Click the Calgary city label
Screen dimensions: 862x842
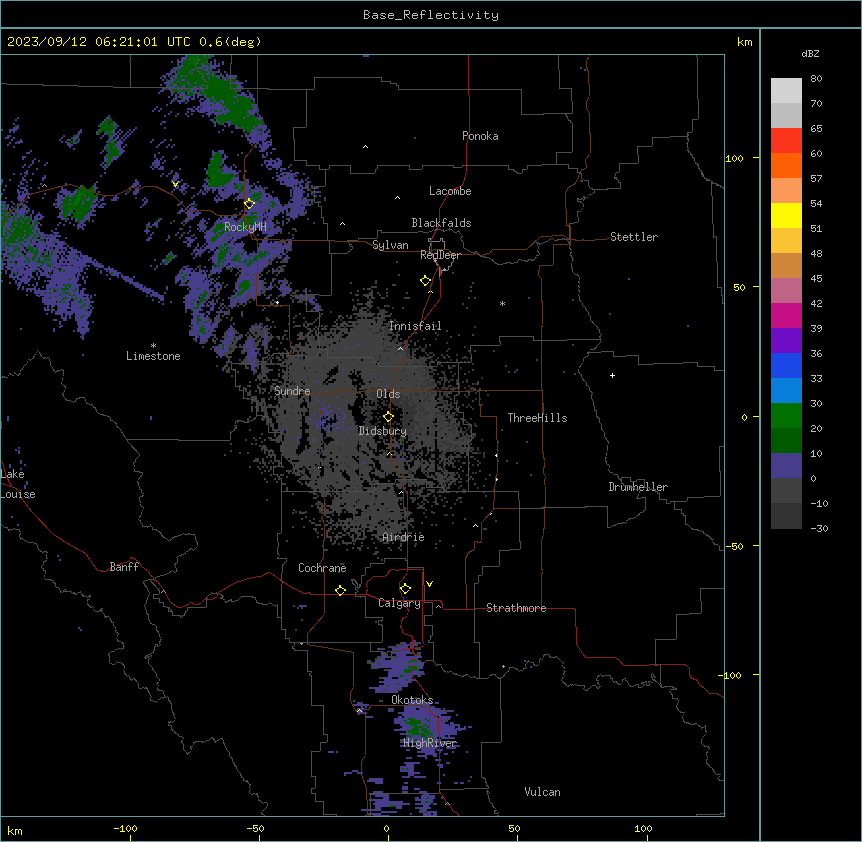pyautogui.click(x=399, y=603)
